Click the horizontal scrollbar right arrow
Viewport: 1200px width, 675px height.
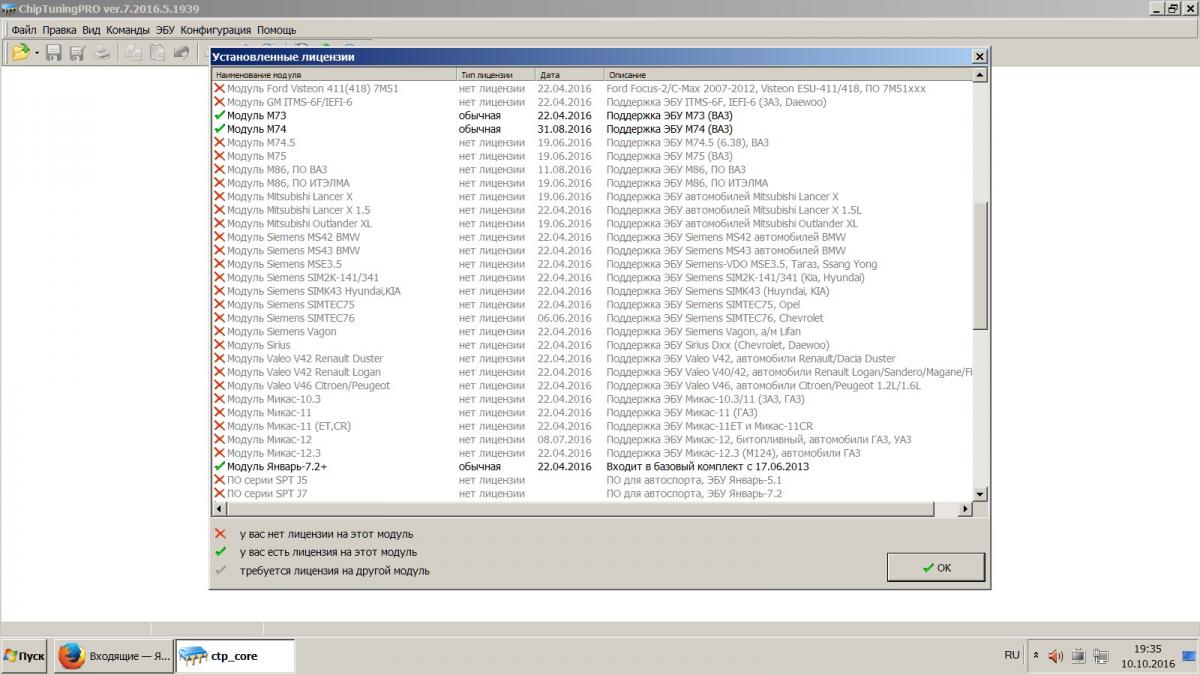coord(966,509)
